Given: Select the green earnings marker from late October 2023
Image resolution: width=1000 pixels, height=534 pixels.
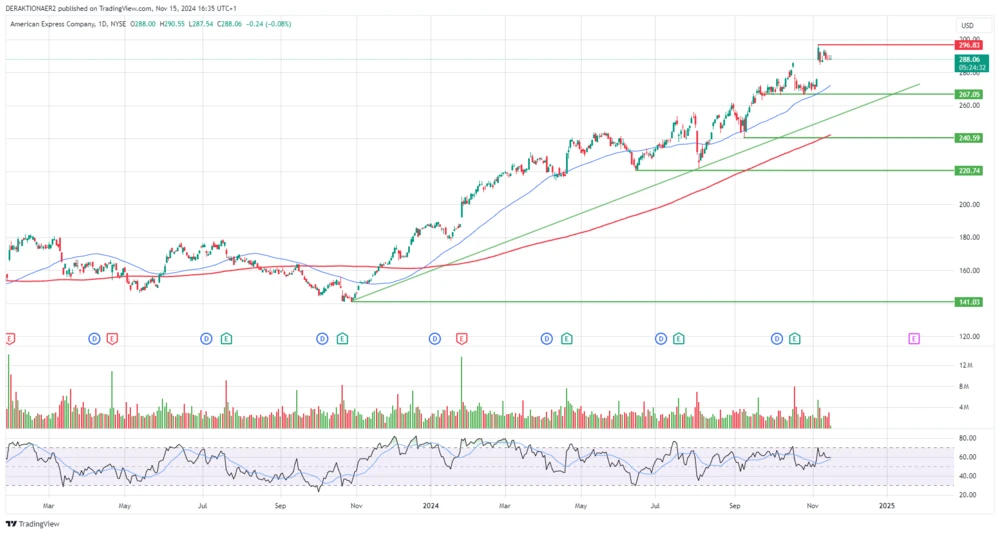Looking at the screenshot, I should coord(342,339).
